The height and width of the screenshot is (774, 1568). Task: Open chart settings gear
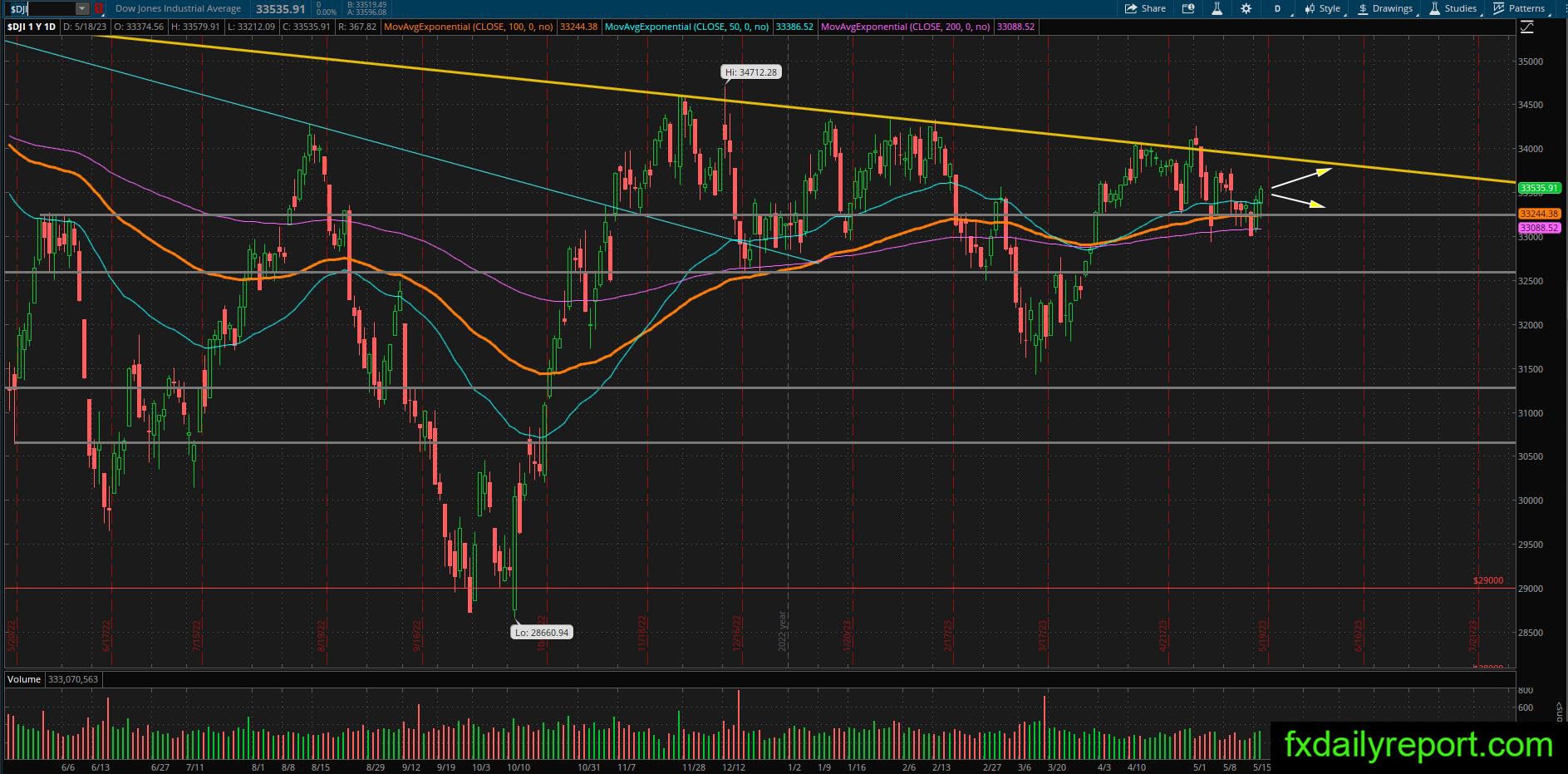tap(1246, 8)
